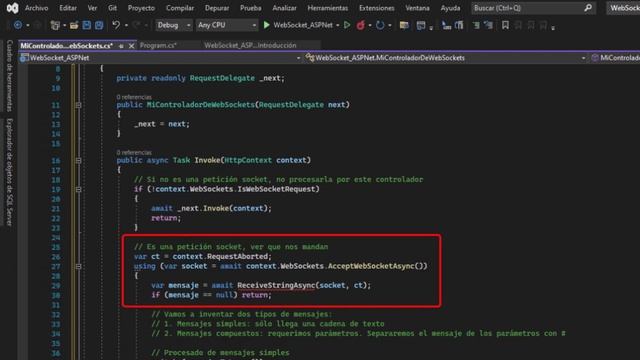The height and width of the screenshot is (360, 640).
Task: Click AcceptWebSocketAsync on line 27
Action: (371, 266)
